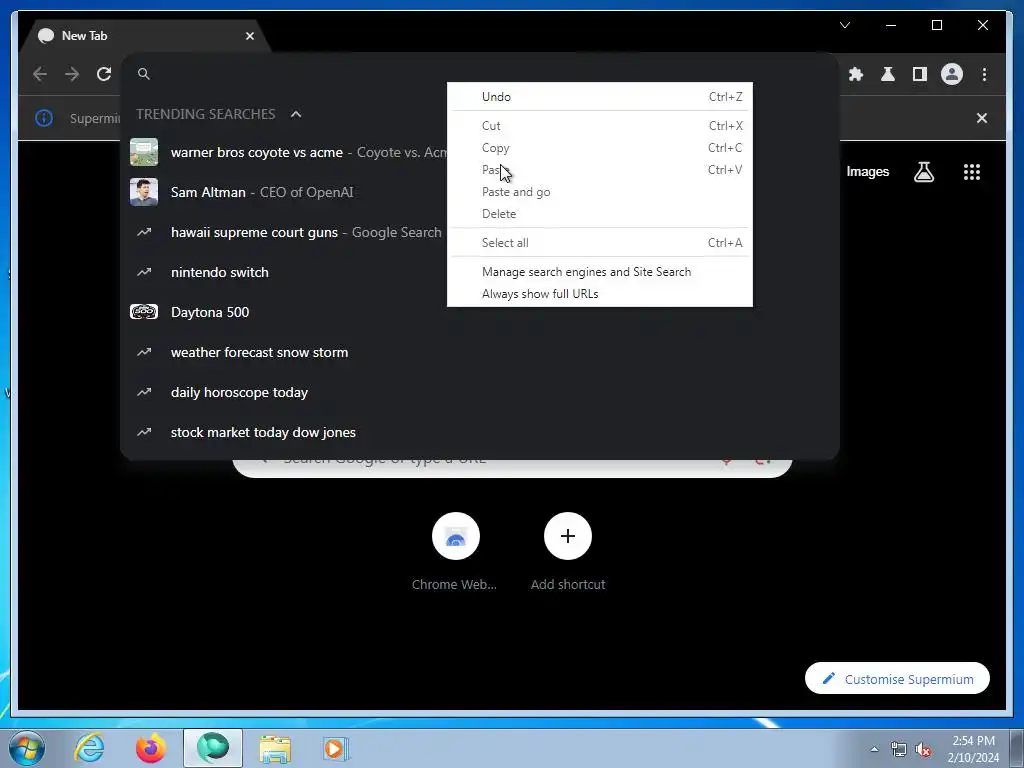This screenshot has height=768, width=1024.
Task: Open Windows Explorer folder on taskbar
Action: 275,748
